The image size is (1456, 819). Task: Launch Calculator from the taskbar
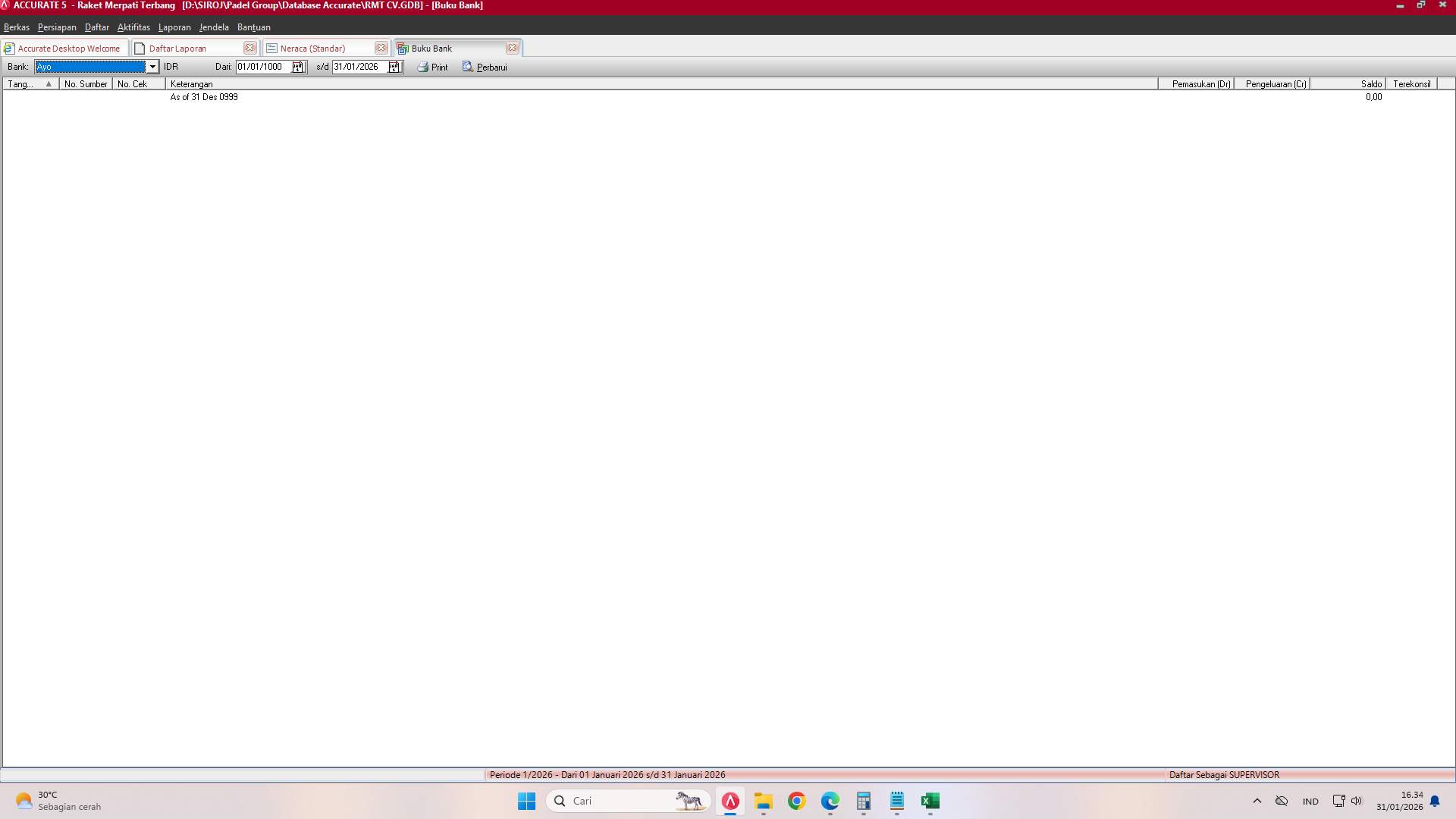point(864,801)
